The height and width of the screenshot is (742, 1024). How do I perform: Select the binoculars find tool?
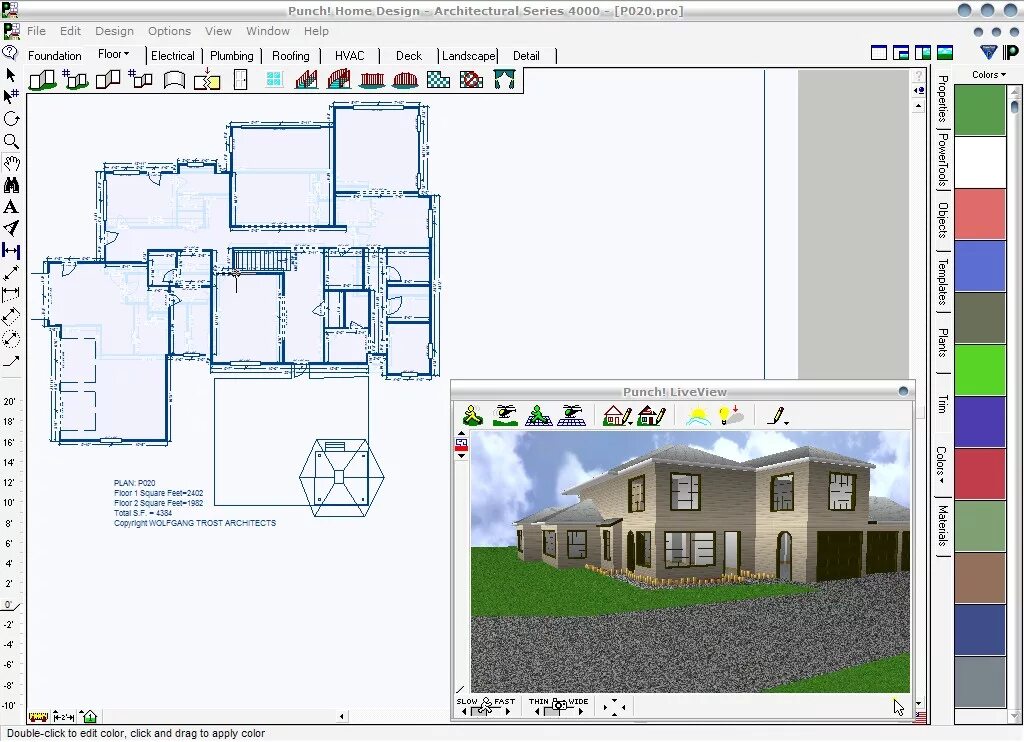pos(11,186)
